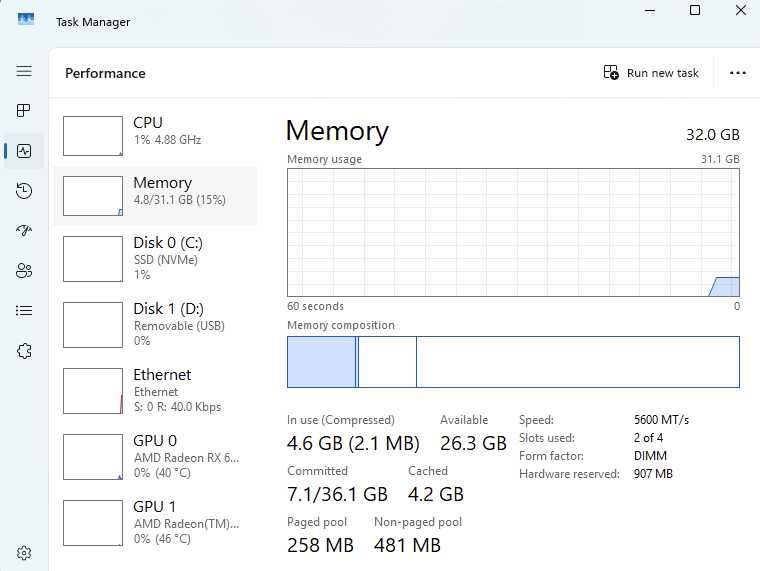
Task: Select Disk 0 (C:) in resource list
Action: point(156,259)
